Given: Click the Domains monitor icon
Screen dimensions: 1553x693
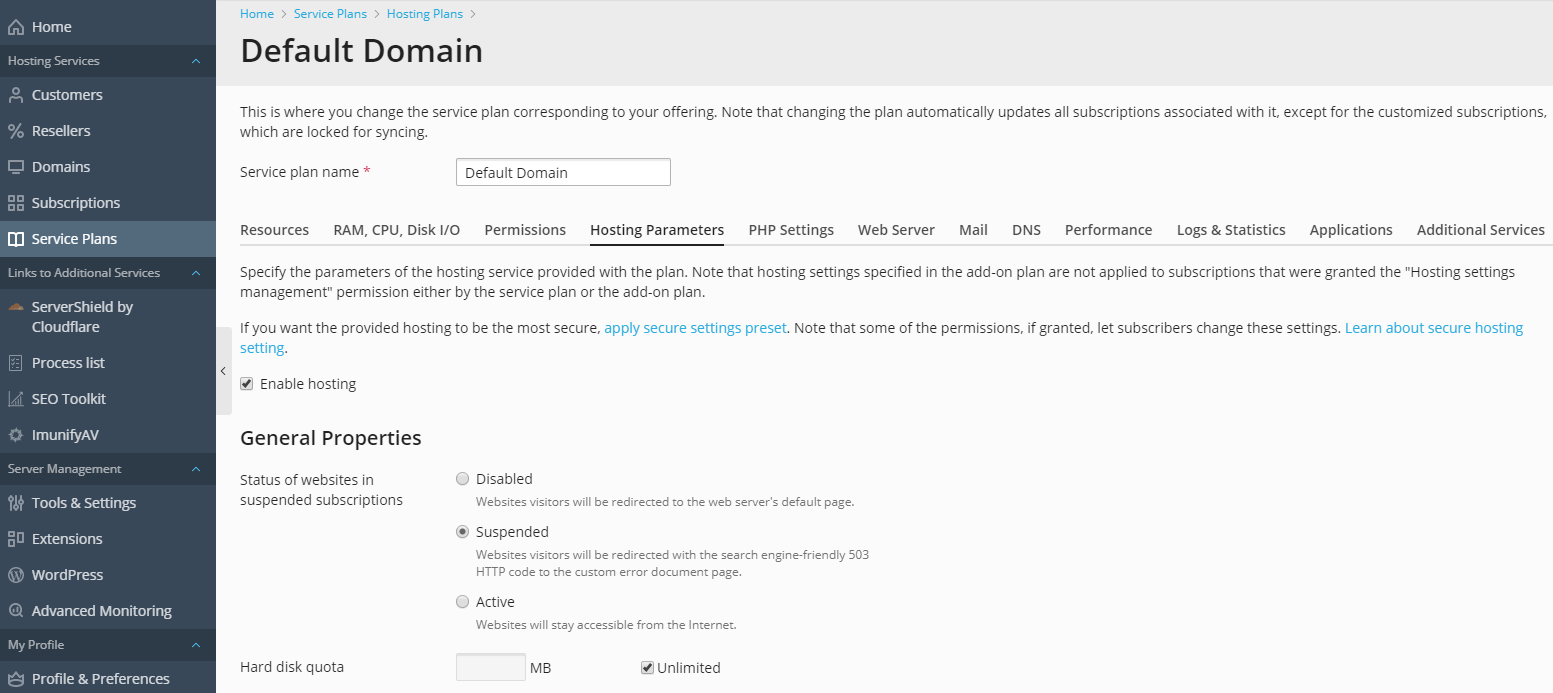Looking at the screenshot, I should coord(16,167).
